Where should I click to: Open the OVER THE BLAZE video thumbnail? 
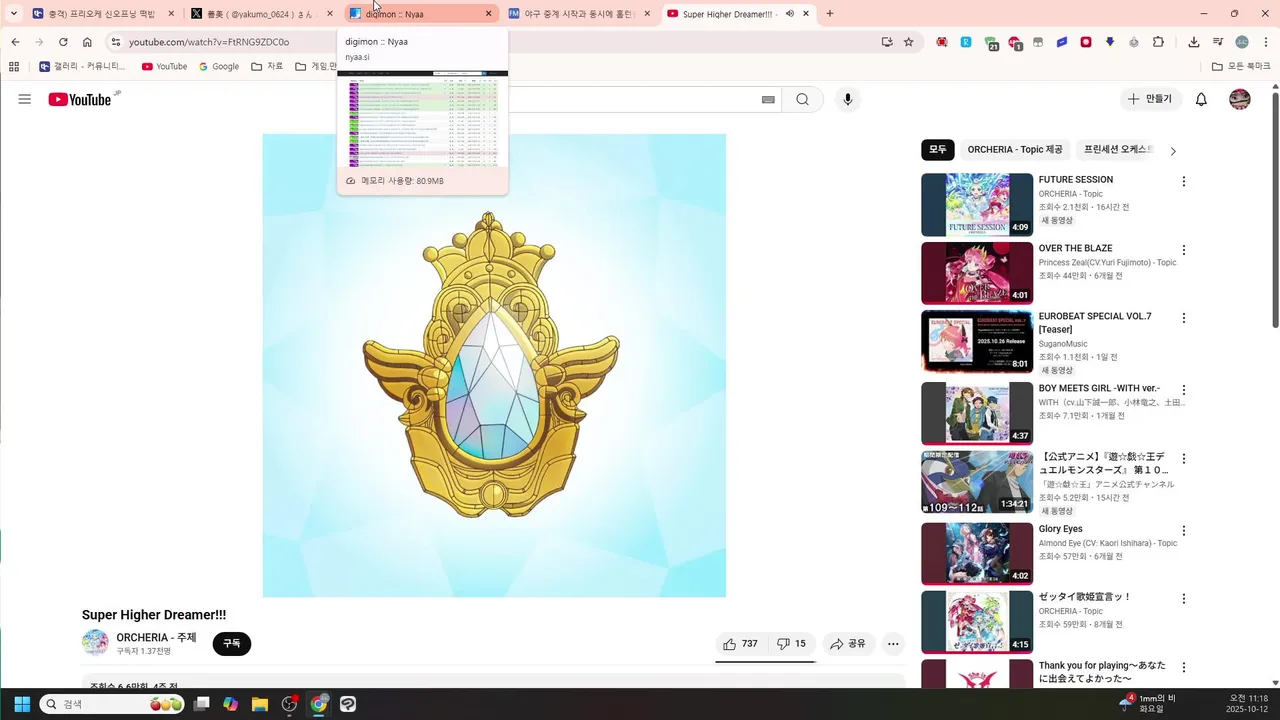click(x=977, y=273)
